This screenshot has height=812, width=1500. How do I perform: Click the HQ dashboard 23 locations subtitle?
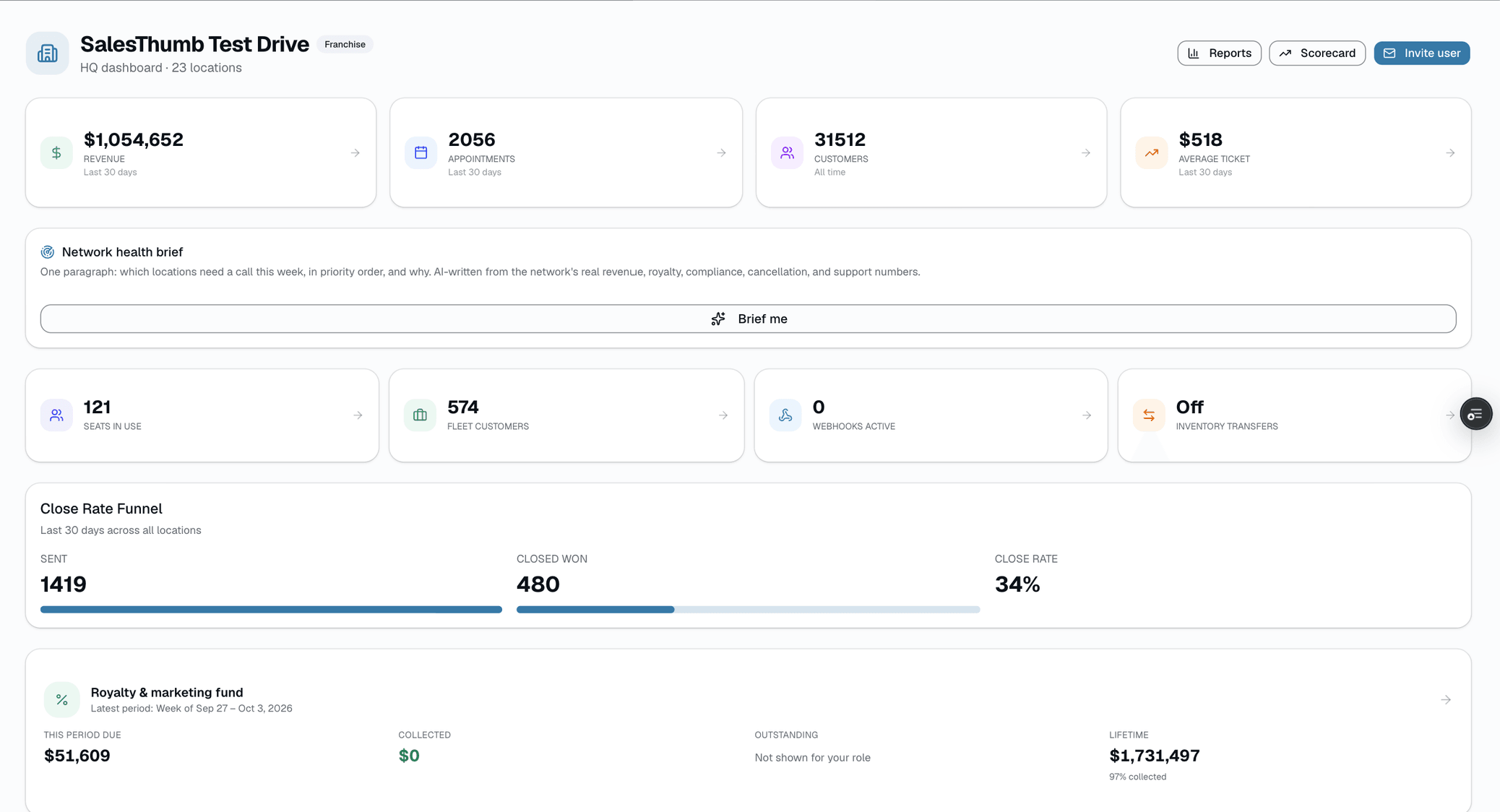(x=160, y=68)
